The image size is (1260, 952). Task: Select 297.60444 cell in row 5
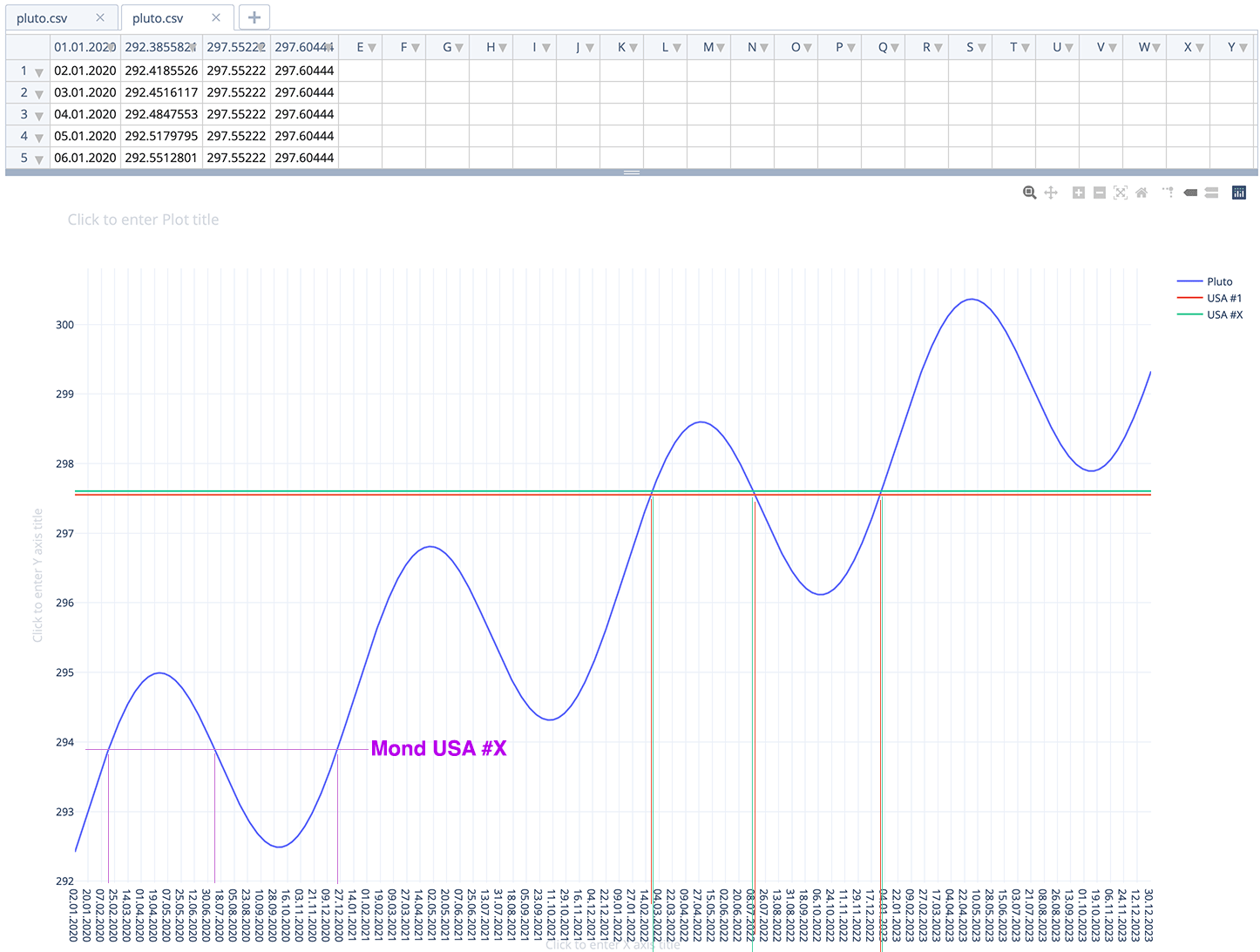pyautogui.click(x=304, y=158)
